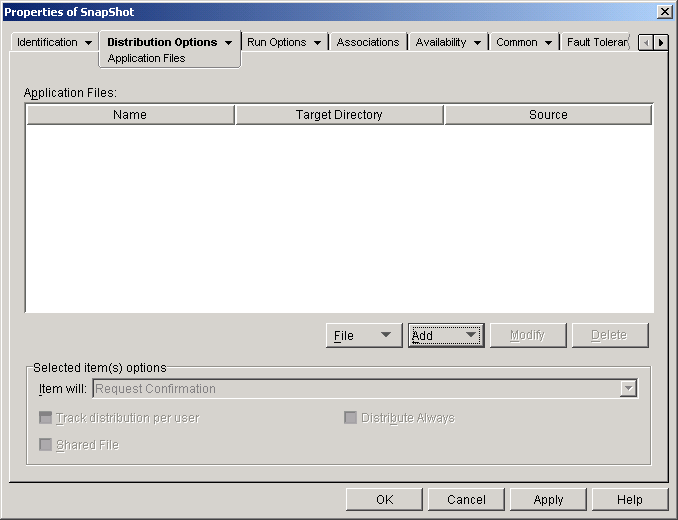Open Help for this dialog

pos(630,500)
